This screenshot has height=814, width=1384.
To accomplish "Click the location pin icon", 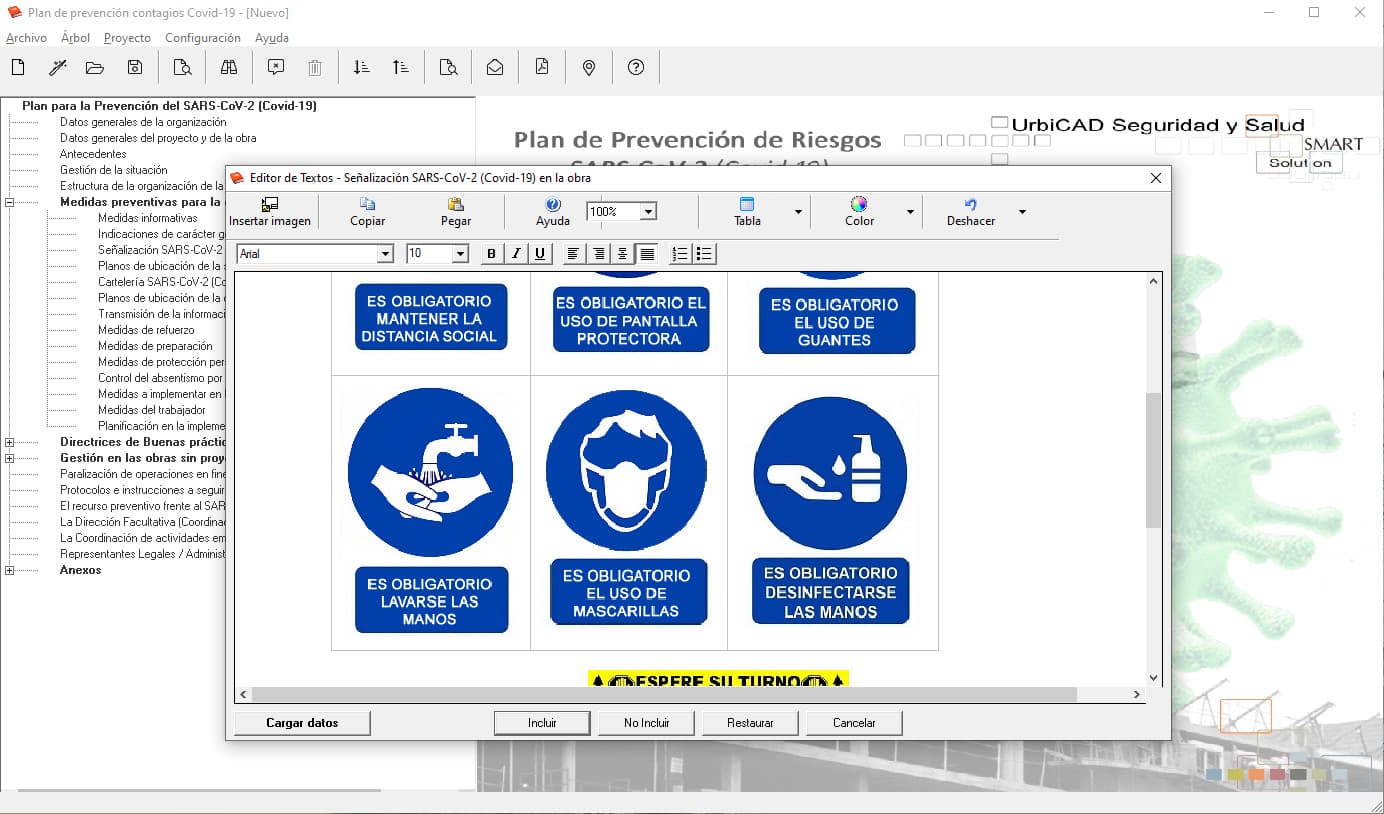I will point(589,67).
